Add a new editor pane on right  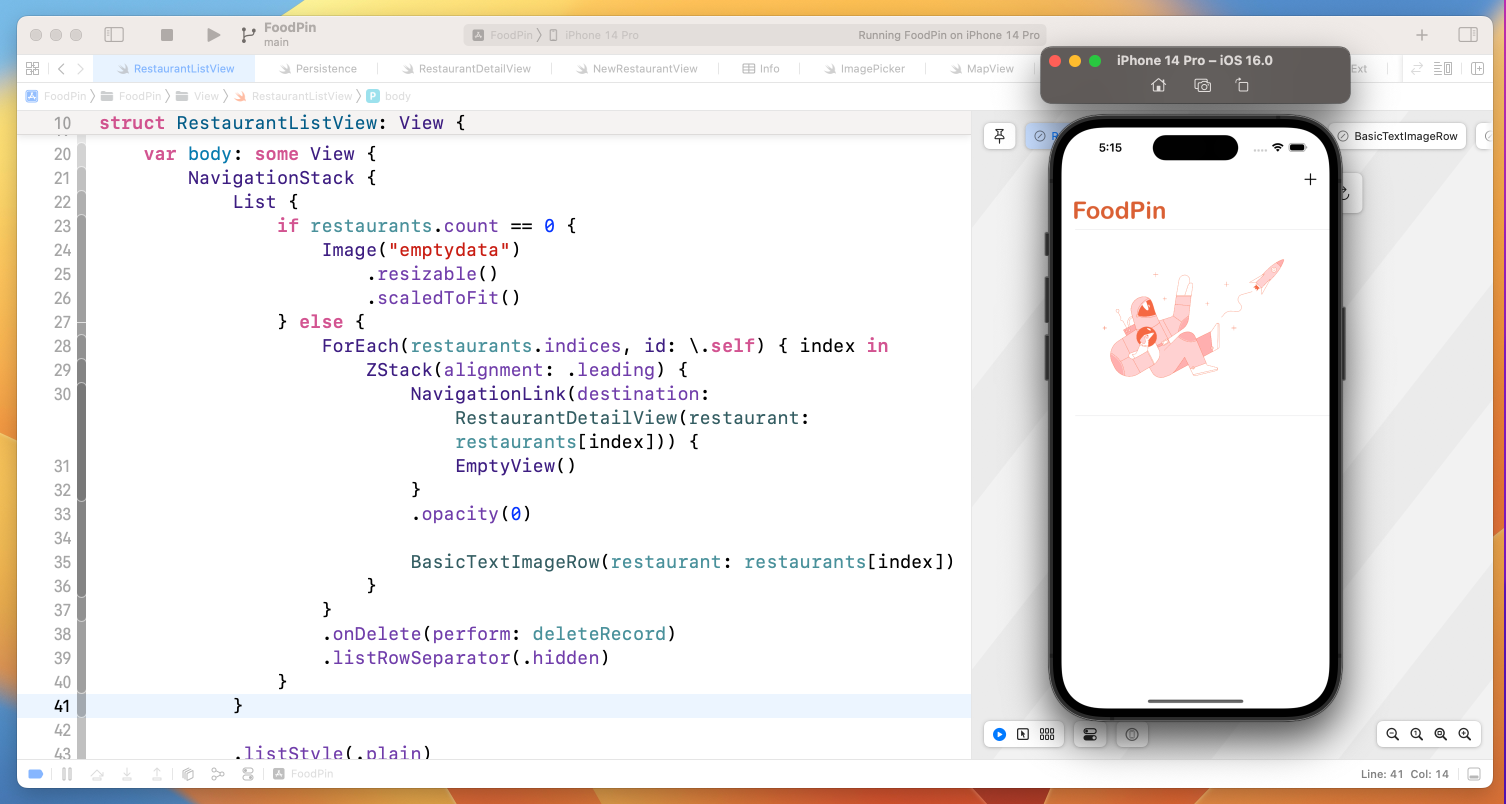point(1477,69)
